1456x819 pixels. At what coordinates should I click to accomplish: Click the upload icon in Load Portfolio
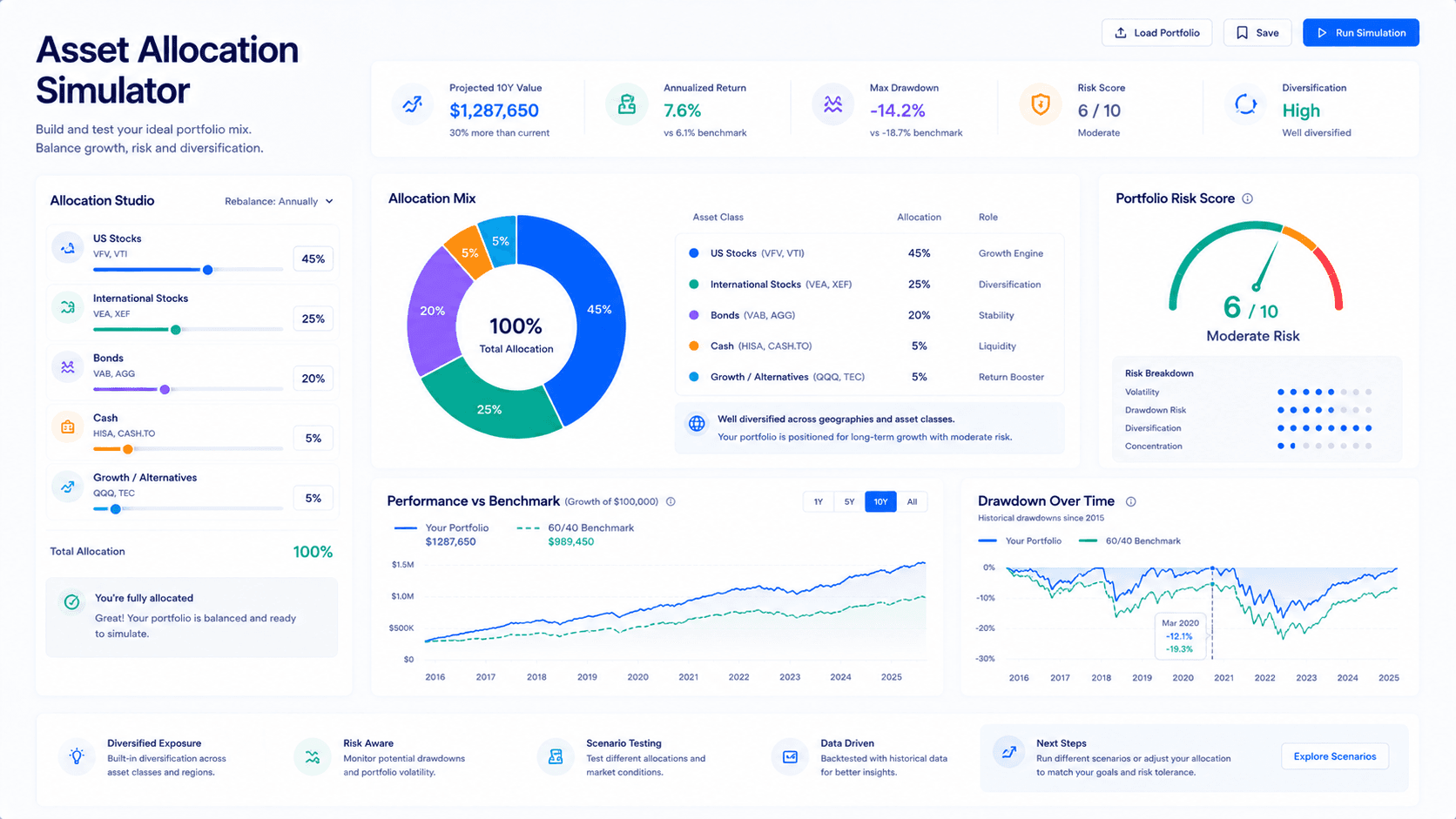coord(1121,33)
